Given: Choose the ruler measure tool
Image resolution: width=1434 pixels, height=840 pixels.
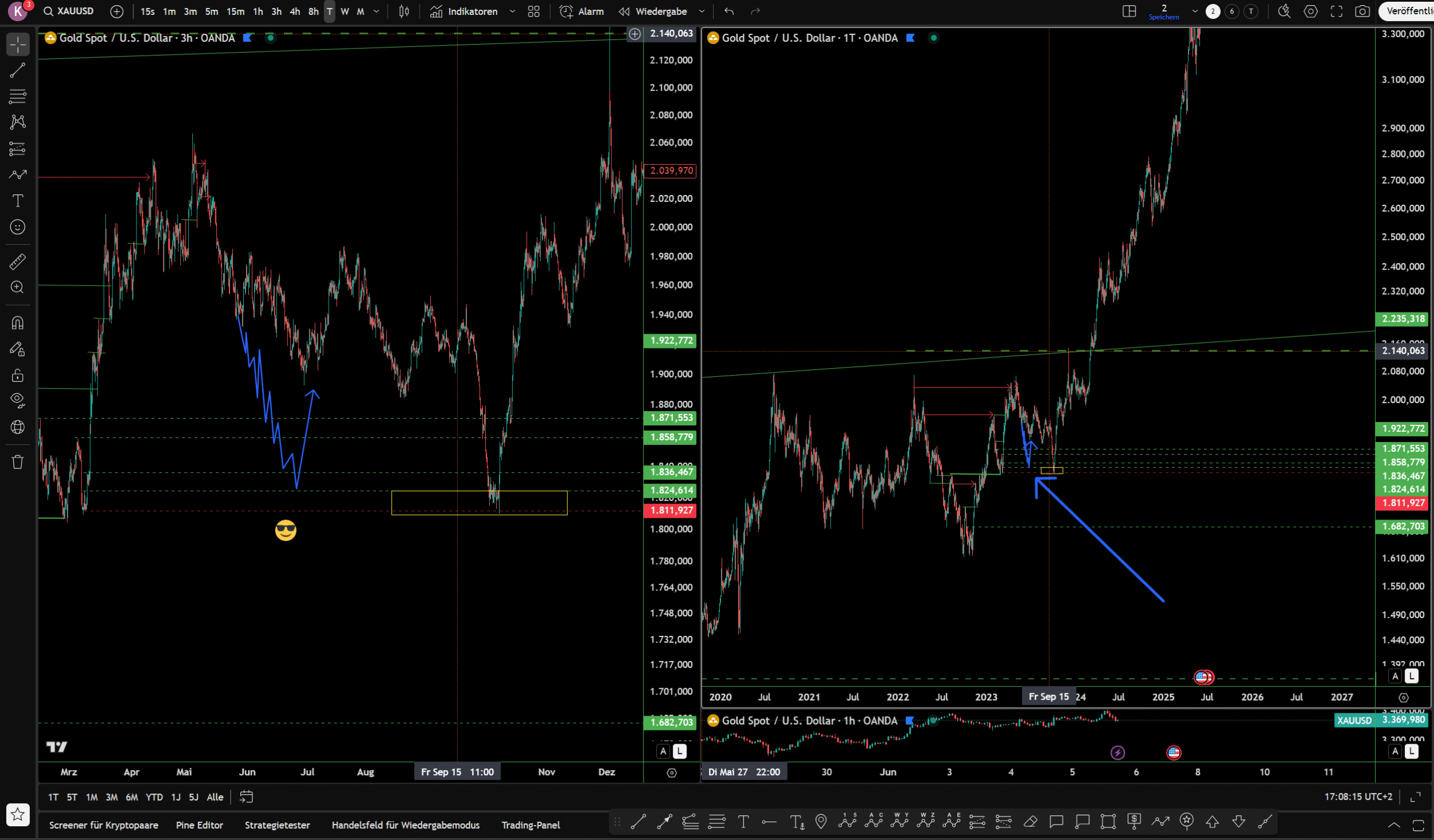Looking at the screenshot, I should click(17, 262).
